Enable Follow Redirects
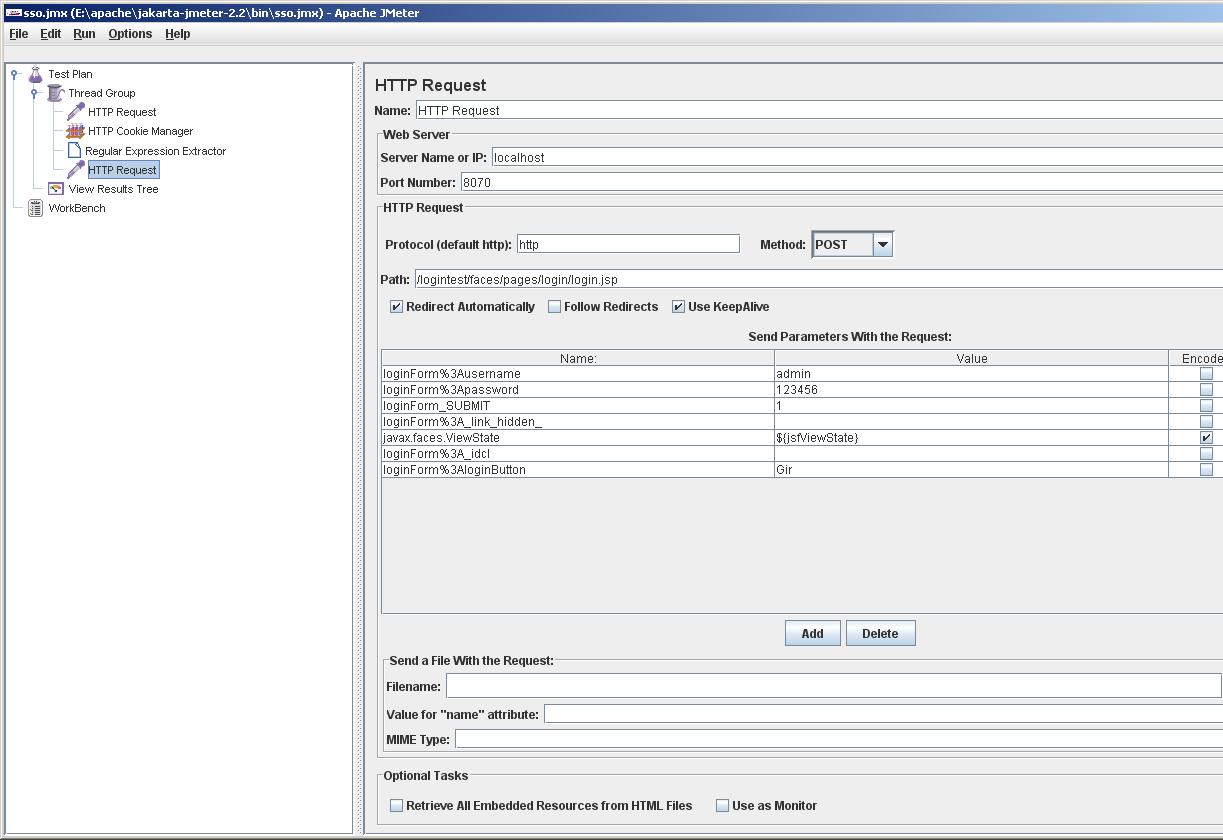This screenshot has height=840, width=1223. 554,306
